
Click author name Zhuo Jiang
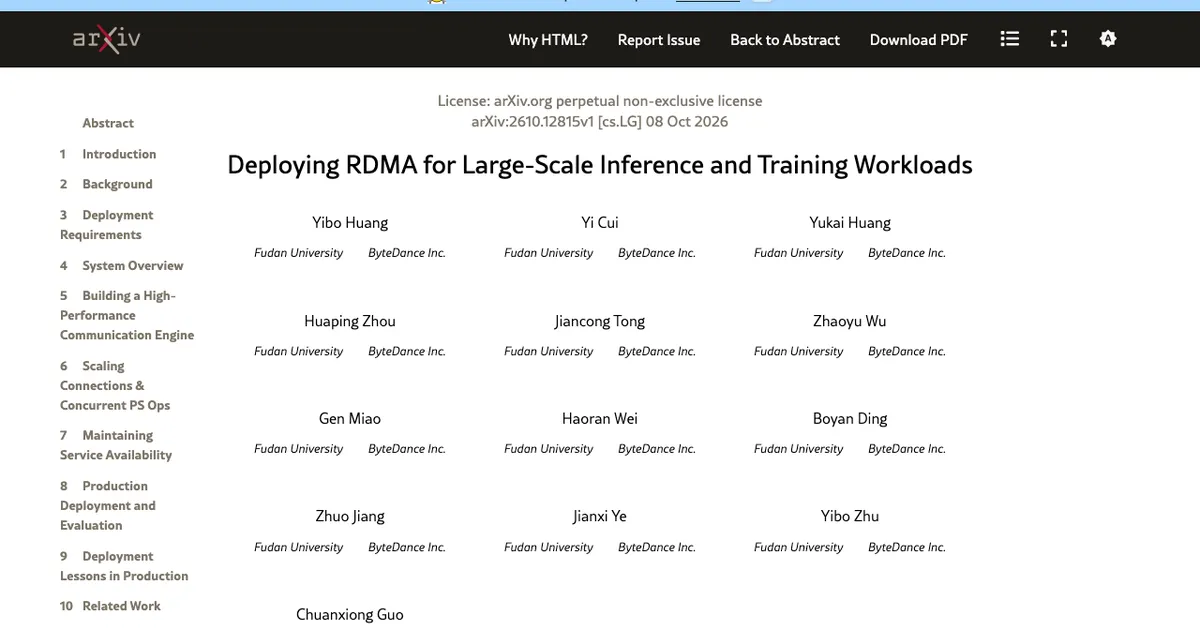350,517
